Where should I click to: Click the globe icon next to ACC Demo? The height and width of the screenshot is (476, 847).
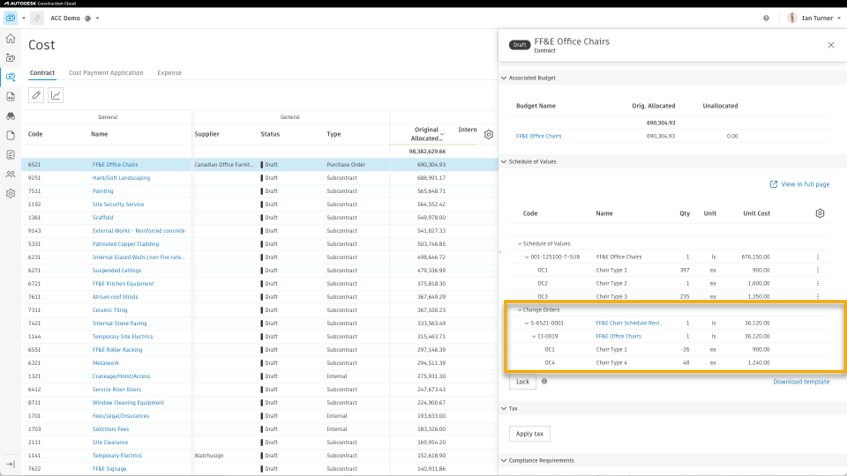(x=88, y=18)
